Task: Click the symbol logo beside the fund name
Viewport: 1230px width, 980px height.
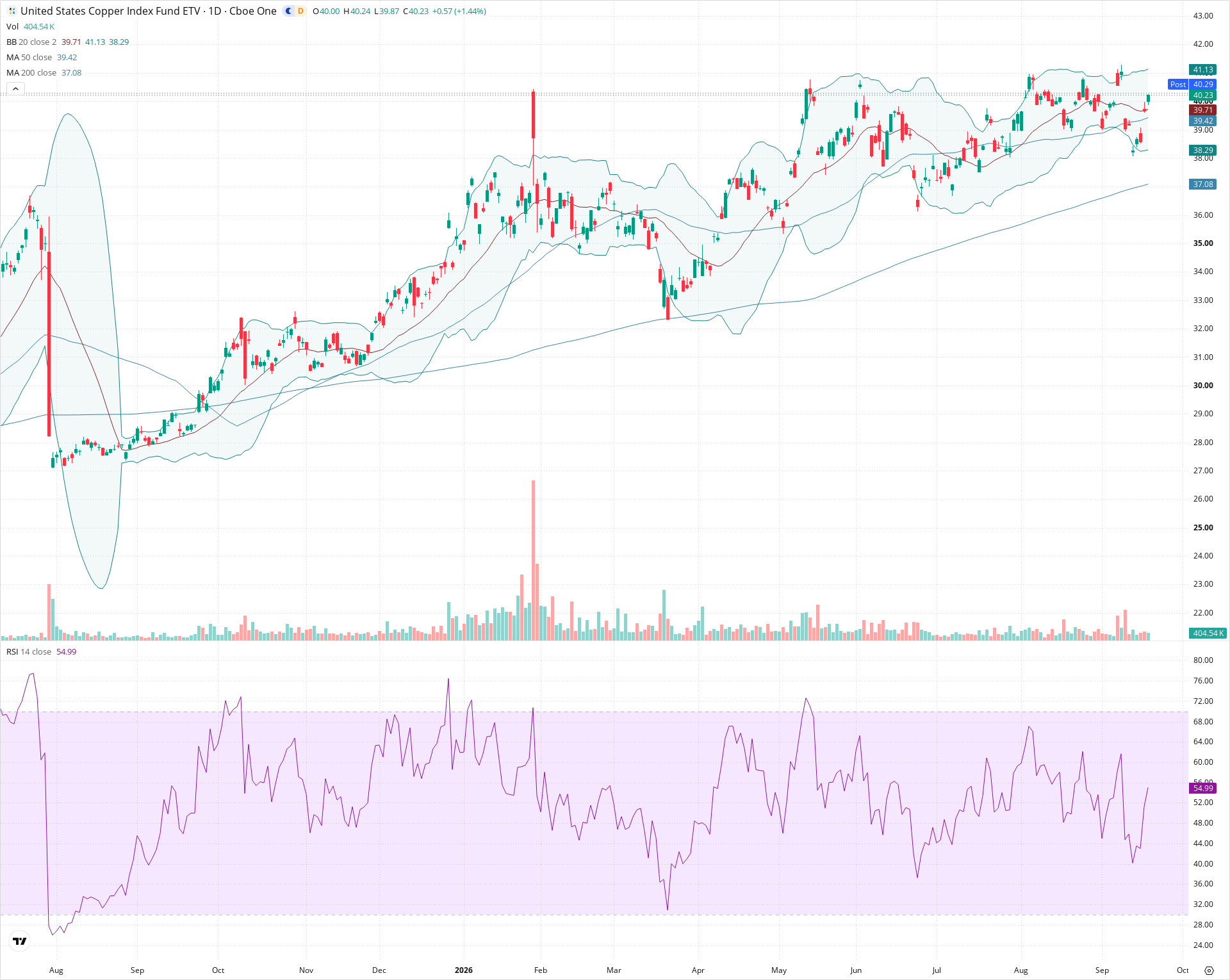Action: [x=12, y=11]
